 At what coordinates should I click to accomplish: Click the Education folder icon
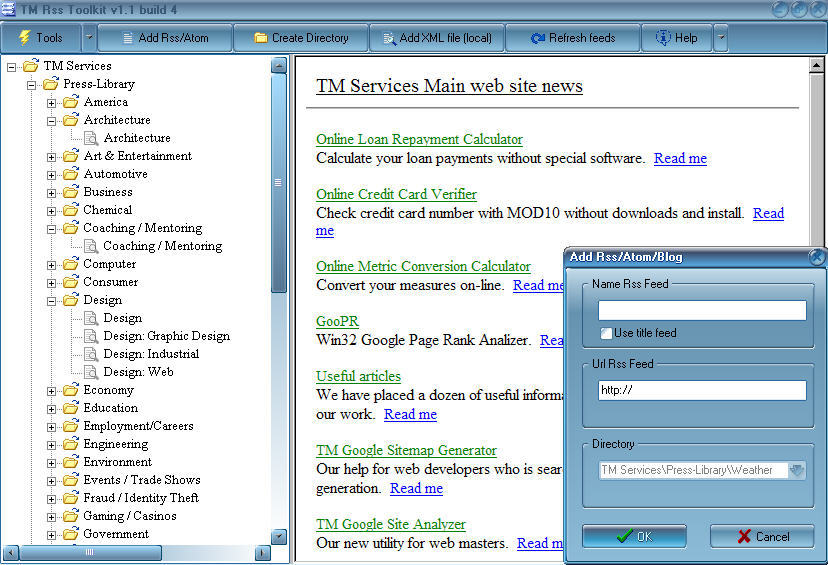[71, 407]
